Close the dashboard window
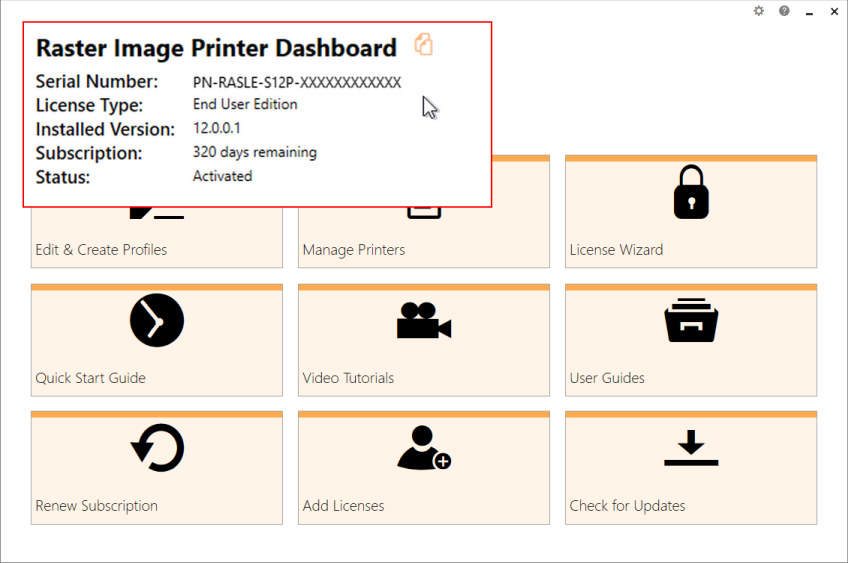 click(834, 11)
